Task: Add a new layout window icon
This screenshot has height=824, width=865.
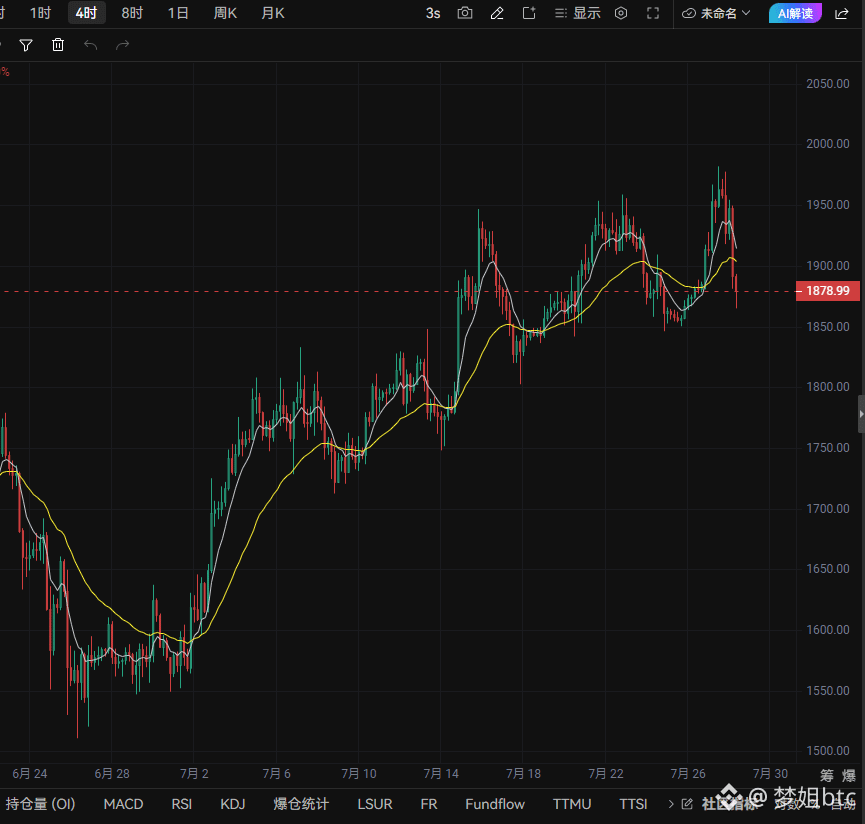Action: (529, 13)
